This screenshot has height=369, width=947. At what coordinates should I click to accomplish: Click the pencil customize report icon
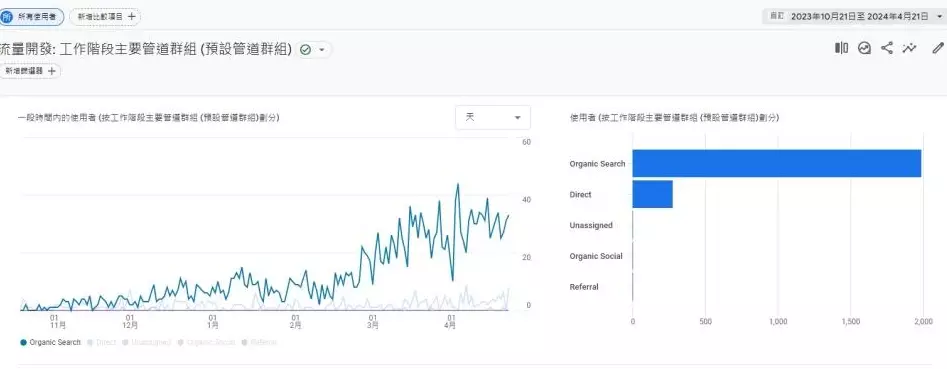(937, 48)
